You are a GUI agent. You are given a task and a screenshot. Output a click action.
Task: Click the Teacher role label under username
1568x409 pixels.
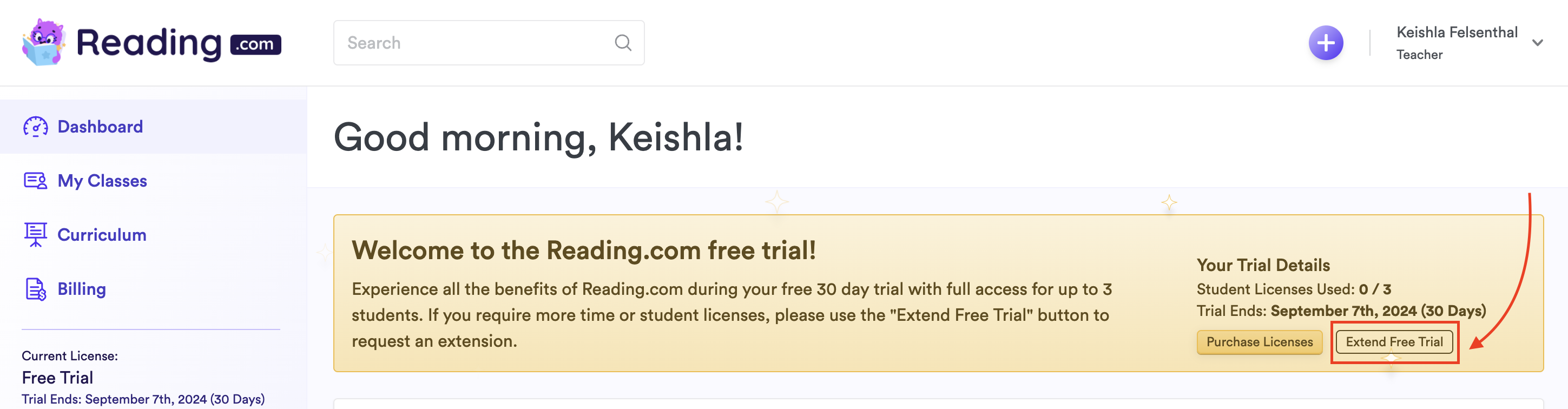(x=1419, y=55)
